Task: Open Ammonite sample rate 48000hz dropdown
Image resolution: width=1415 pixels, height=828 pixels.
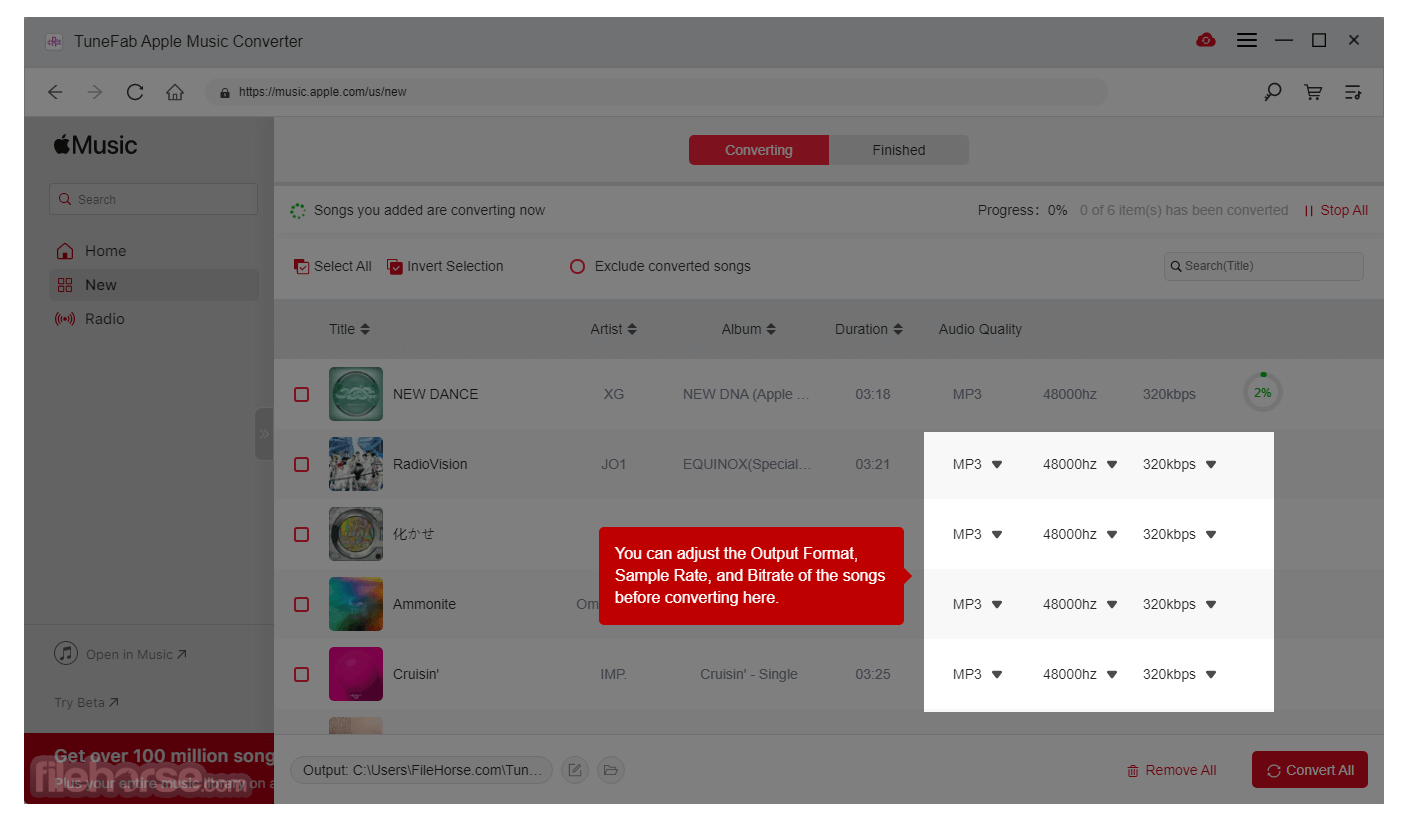Action: click(1080, 604)
